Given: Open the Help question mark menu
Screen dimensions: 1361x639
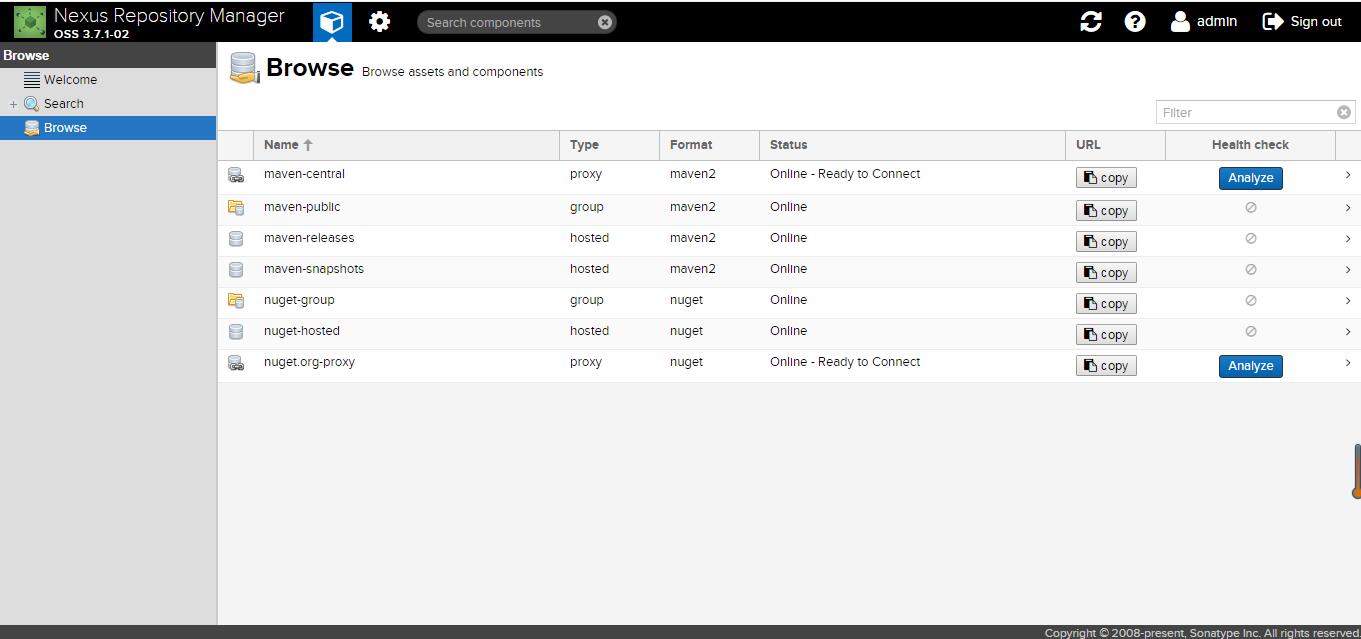Looking at the screenshot, I should (x=1135, y=21).
